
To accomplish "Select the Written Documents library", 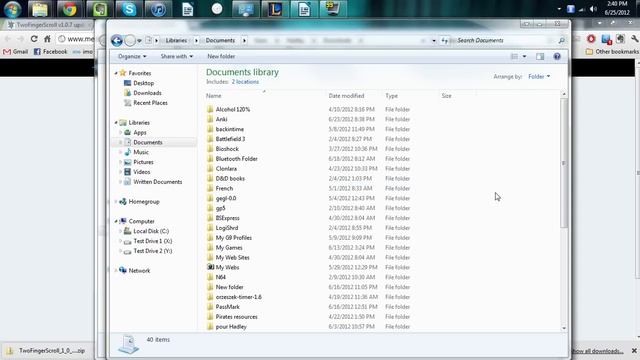I will point(158,182).
